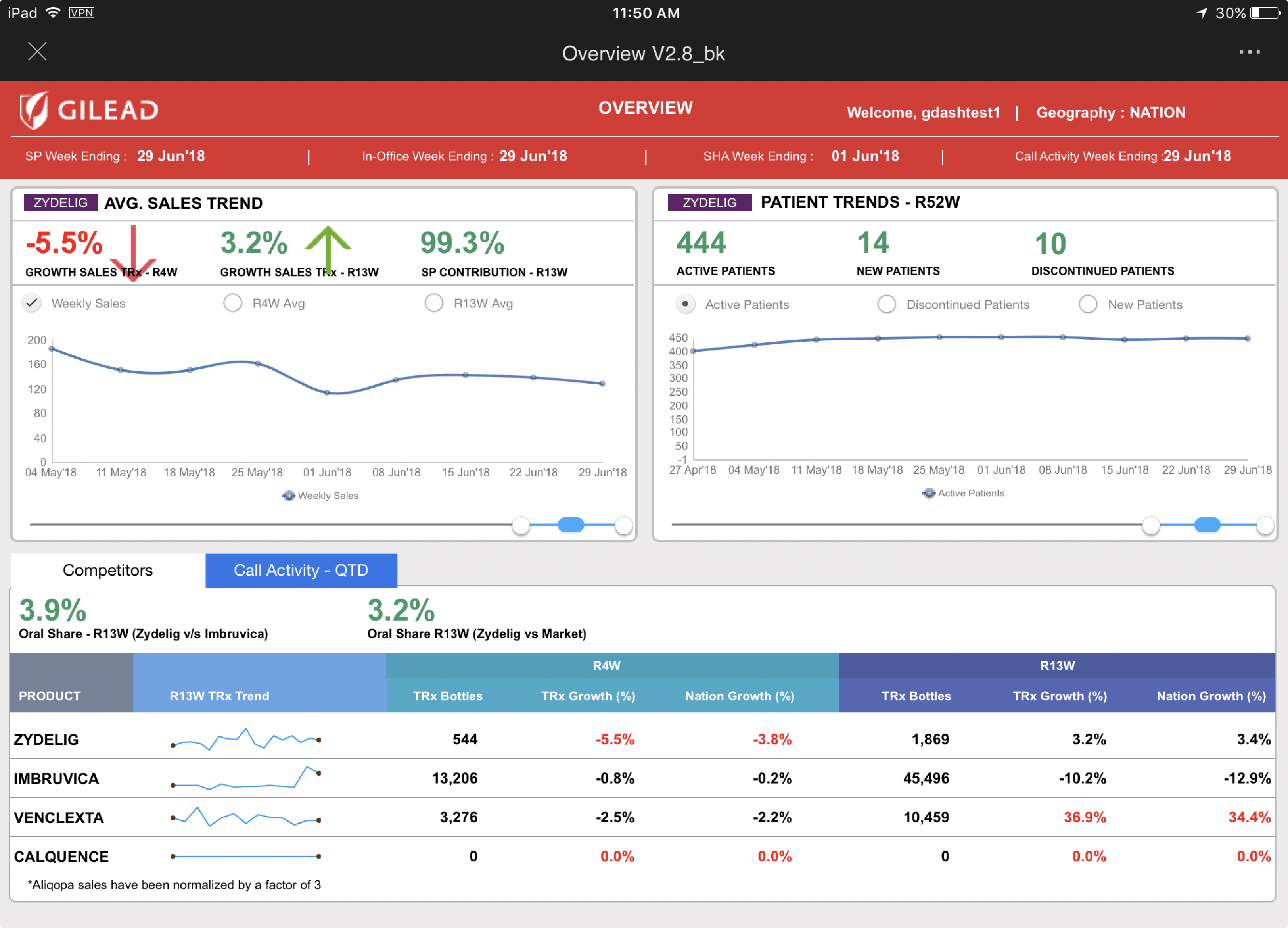Click right handle of sales trend range slider

(x=623, y=525)
